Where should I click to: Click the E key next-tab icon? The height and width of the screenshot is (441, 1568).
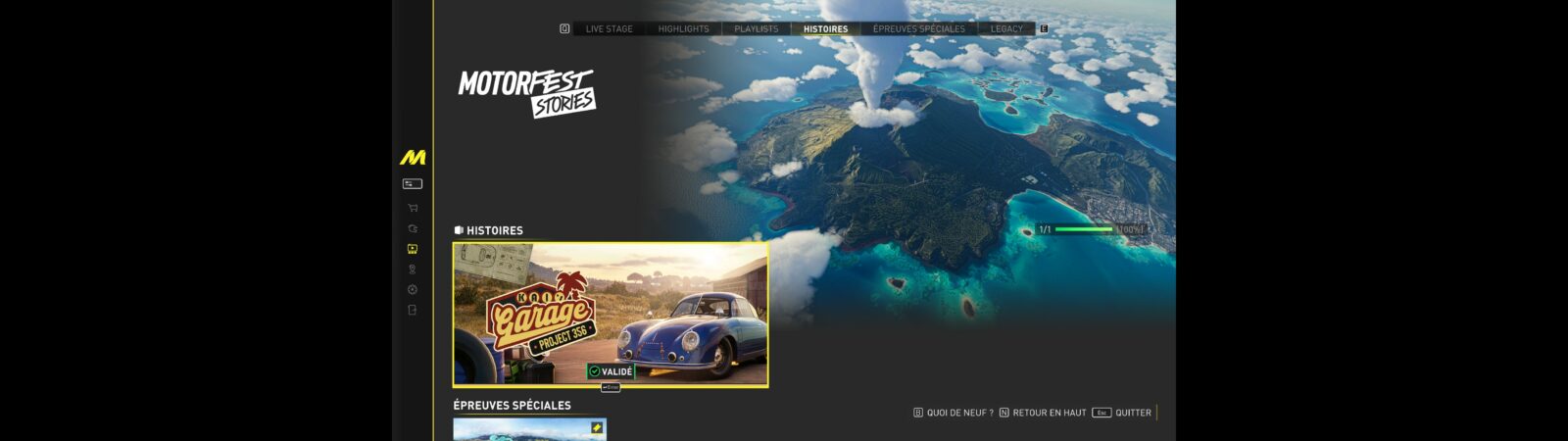tap(1044, 28)
